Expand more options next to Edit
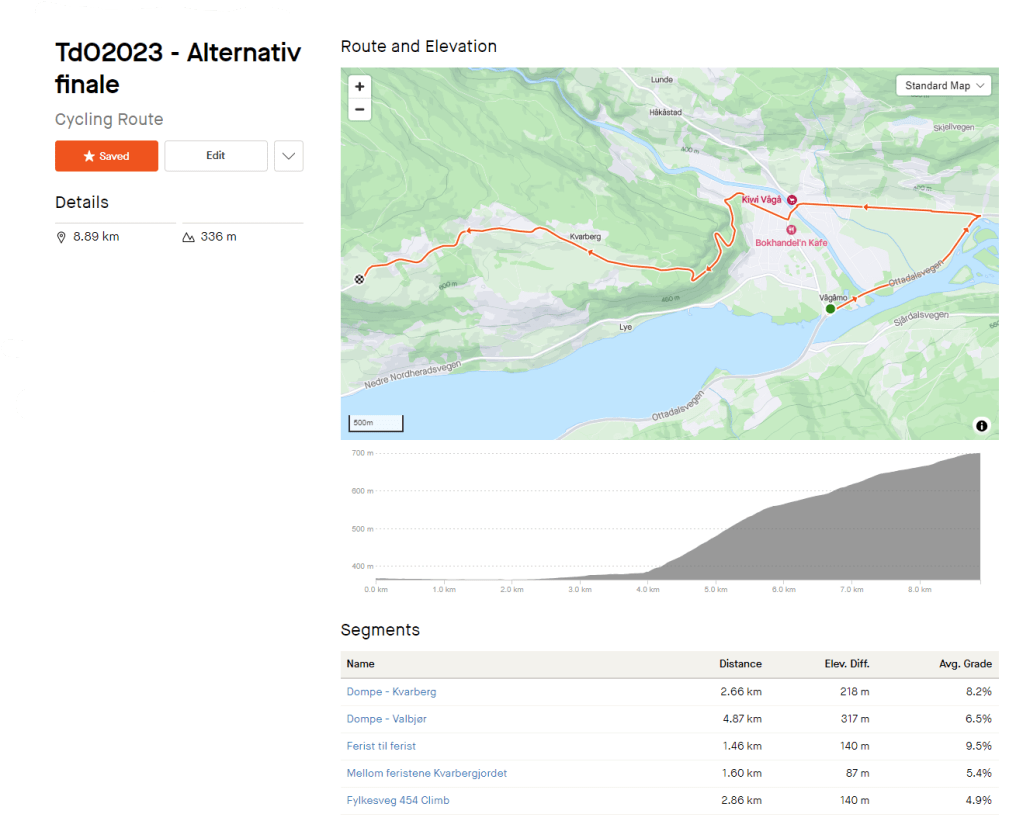Viewport: 1023px width, 821px height. click(288, 156)
